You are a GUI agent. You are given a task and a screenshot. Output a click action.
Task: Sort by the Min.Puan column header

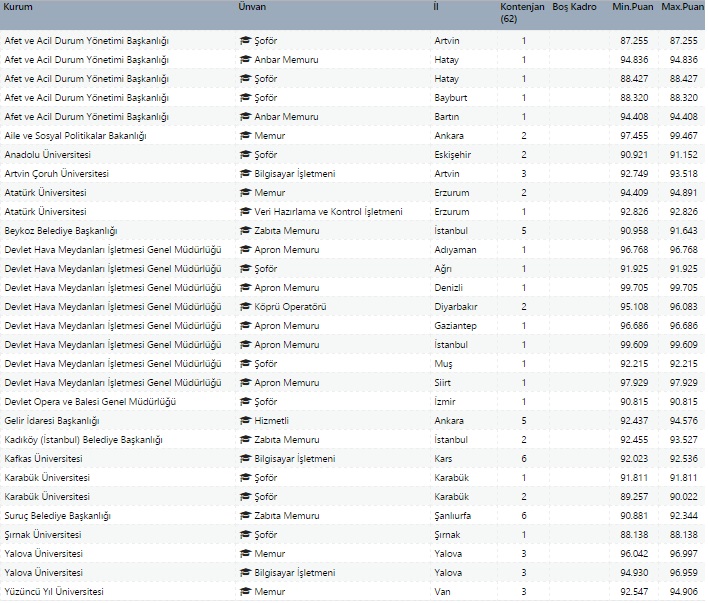633,7
